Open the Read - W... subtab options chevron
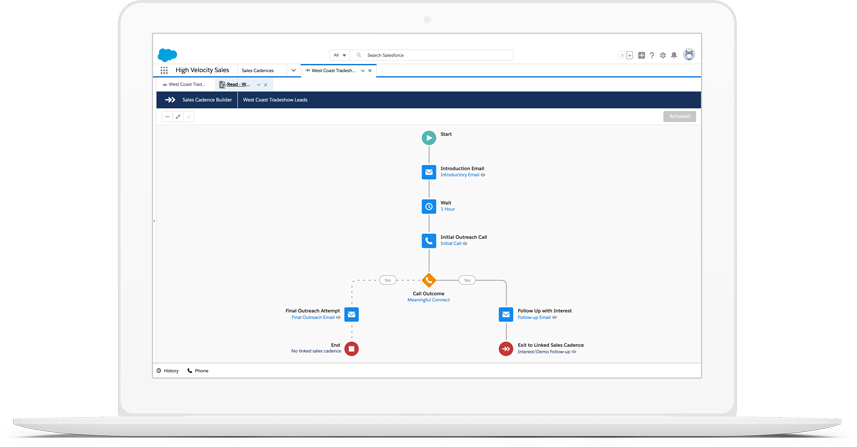Viewport: 857px width, 447px height. click(259, 85)
